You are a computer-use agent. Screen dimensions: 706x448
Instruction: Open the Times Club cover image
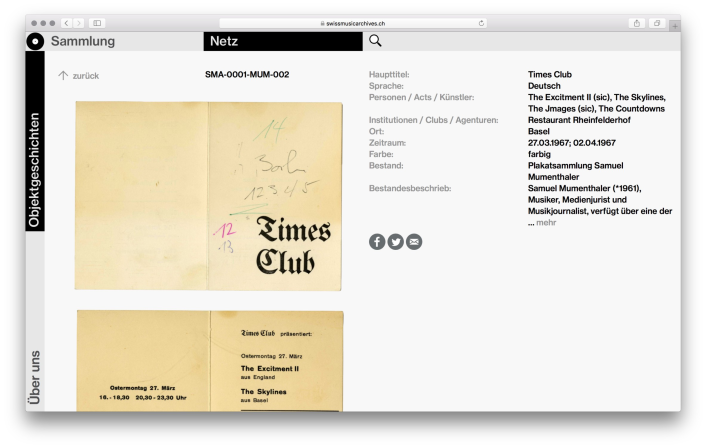208,196
